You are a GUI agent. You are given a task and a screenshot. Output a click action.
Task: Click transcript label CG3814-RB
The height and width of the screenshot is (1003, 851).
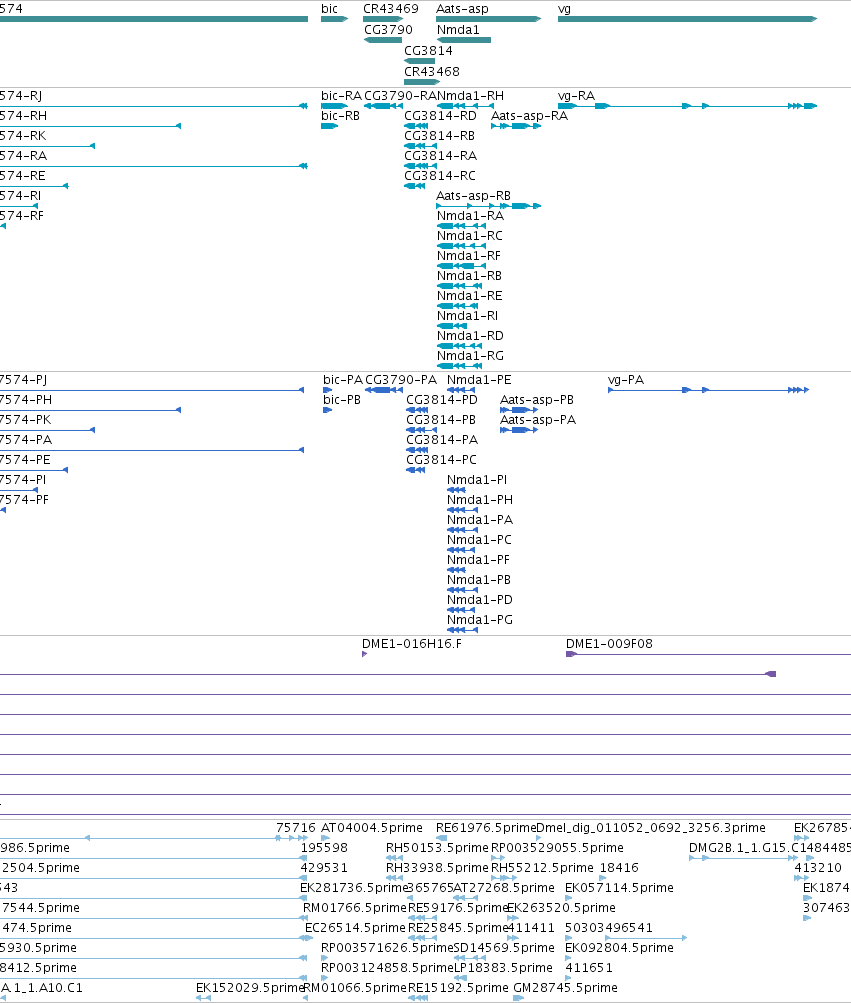click(x=440, y=136)
